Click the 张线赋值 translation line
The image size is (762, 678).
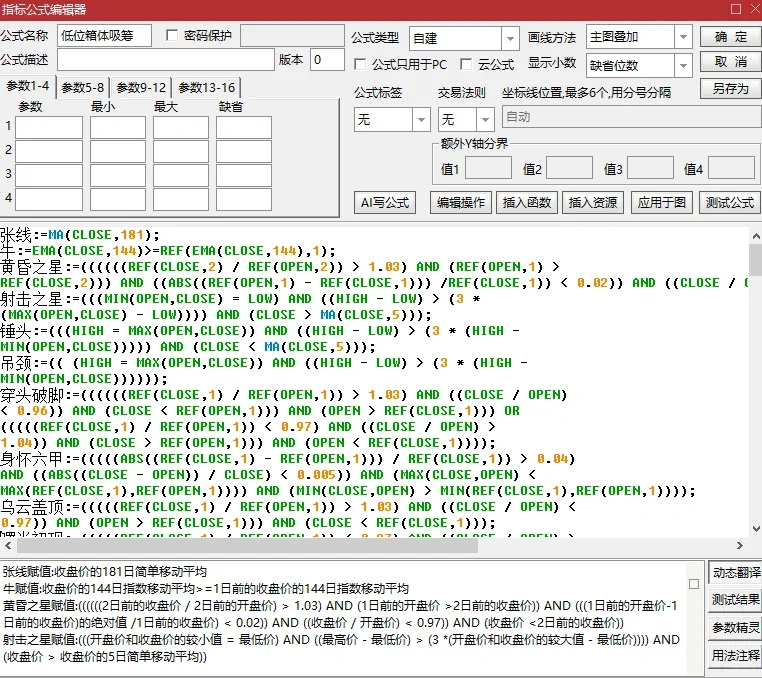click(x=104, y=572)
